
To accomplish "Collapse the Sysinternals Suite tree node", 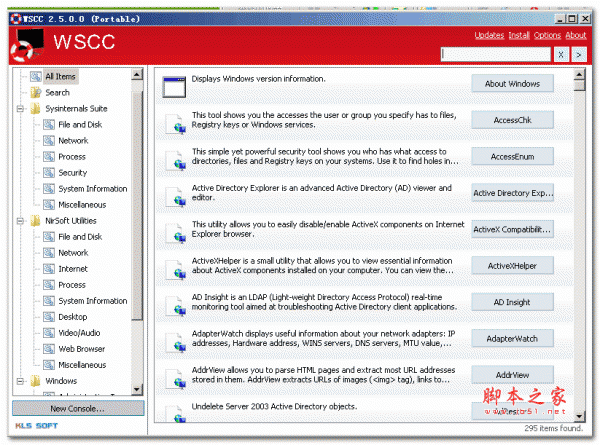I will 20,109.
